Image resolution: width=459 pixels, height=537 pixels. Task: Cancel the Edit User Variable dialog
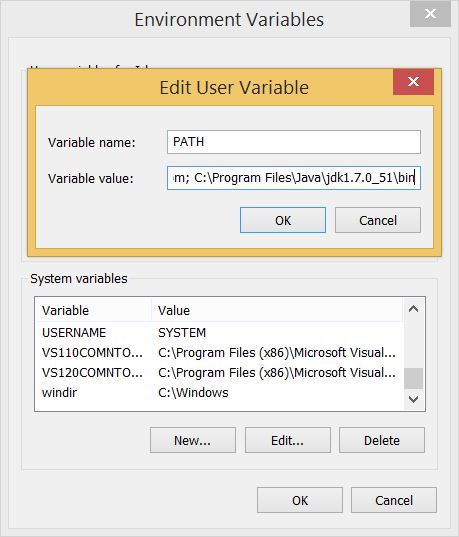coord(378,220)
